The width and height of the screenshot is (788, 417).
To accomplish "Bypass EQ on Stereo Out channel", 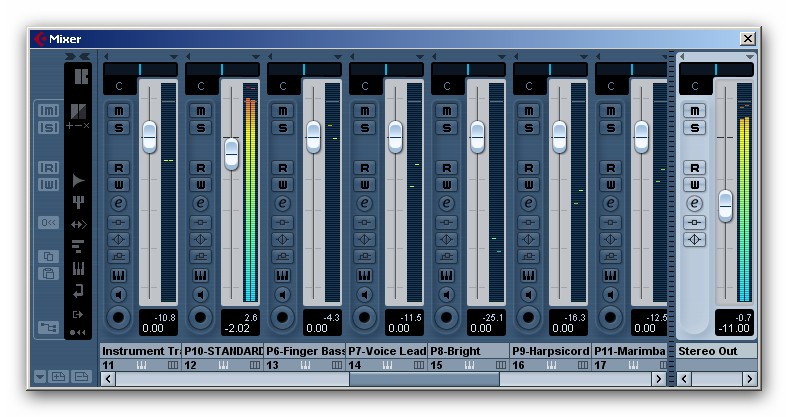I will pos(695,240).
